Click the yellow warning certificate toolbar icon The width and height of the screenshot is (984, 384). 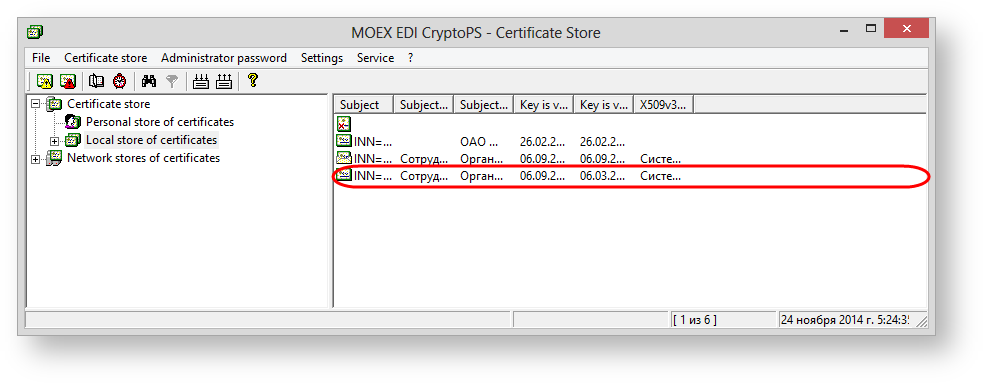tap(45, 81)
